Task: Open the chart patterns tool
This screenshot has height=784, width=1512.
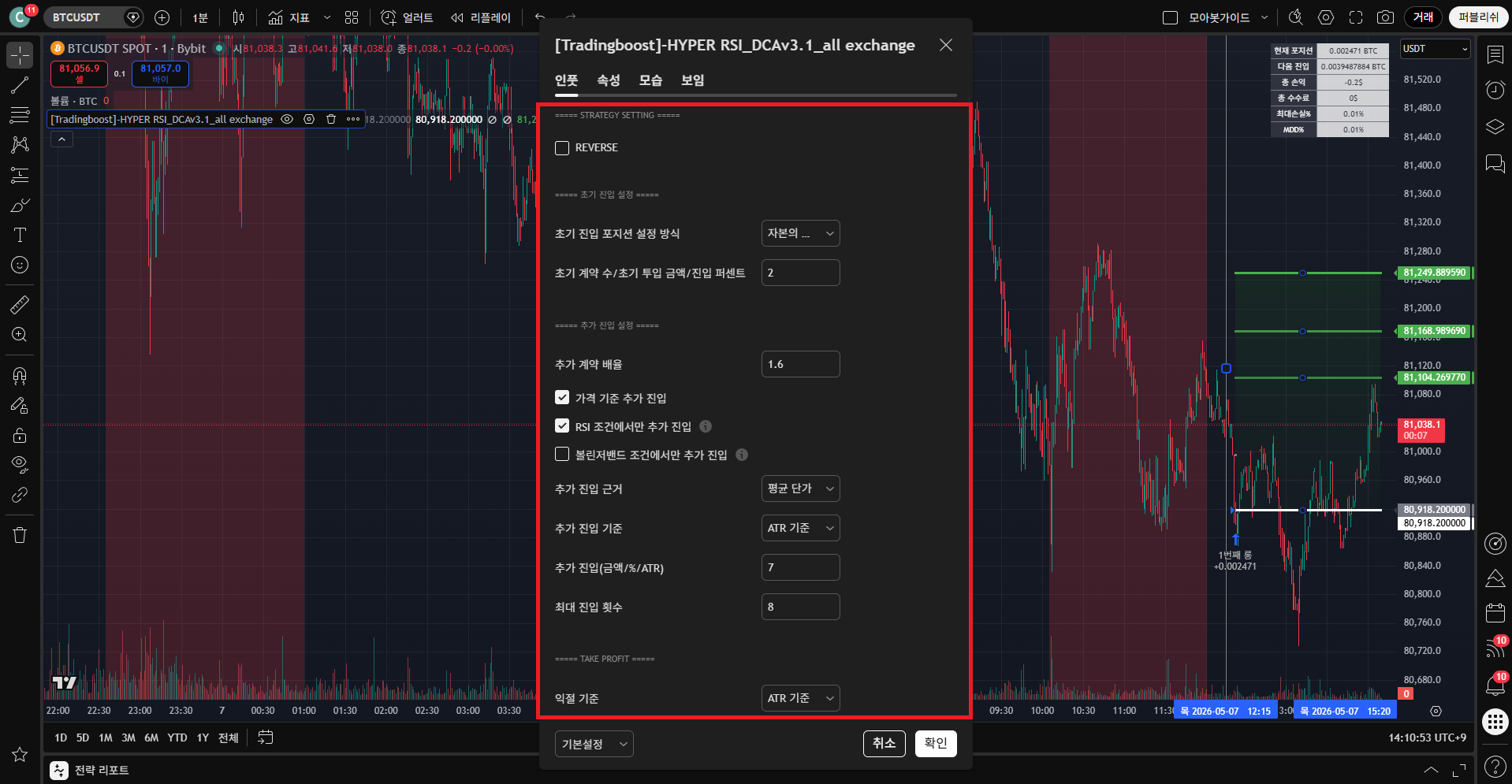Action: pyautogui.click(x=20, y=144)
